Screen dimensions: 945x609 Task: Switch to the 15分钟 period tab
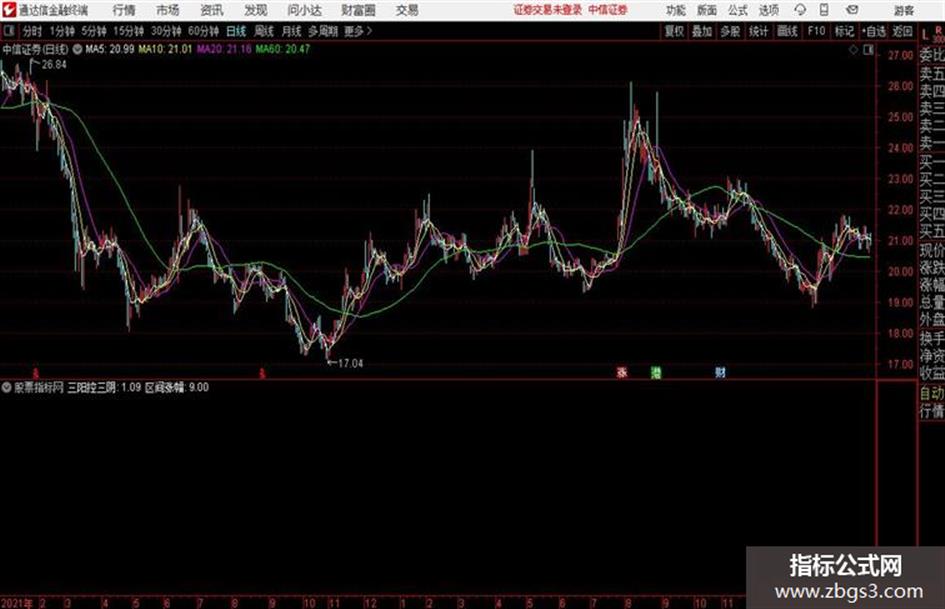click(128, 31)
